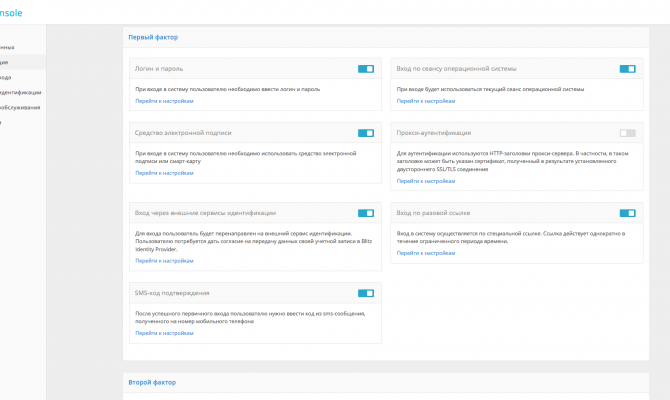This screenshot has height=400, width=670.
Task: Enable the "Прокси-аутентификация" switch
Action: coord(627,132)
